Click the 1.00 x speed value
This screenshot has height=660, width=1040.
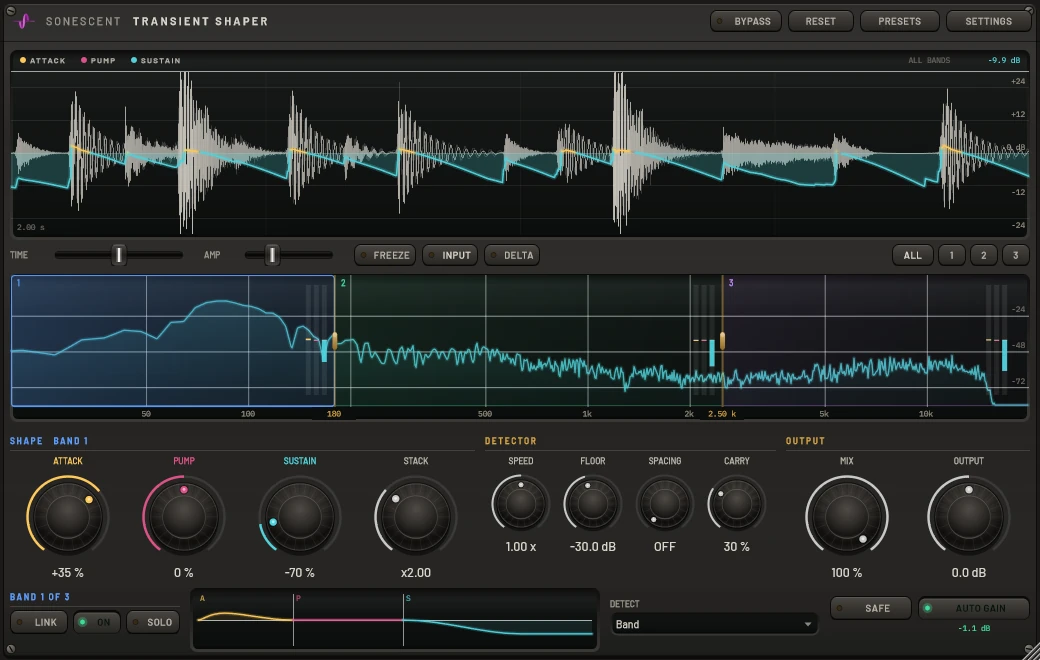tap(521, 547)
